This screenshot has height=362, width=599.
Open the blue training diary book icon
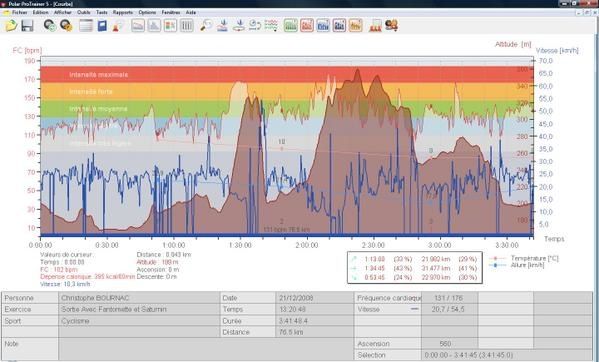(x=102, y=26)
